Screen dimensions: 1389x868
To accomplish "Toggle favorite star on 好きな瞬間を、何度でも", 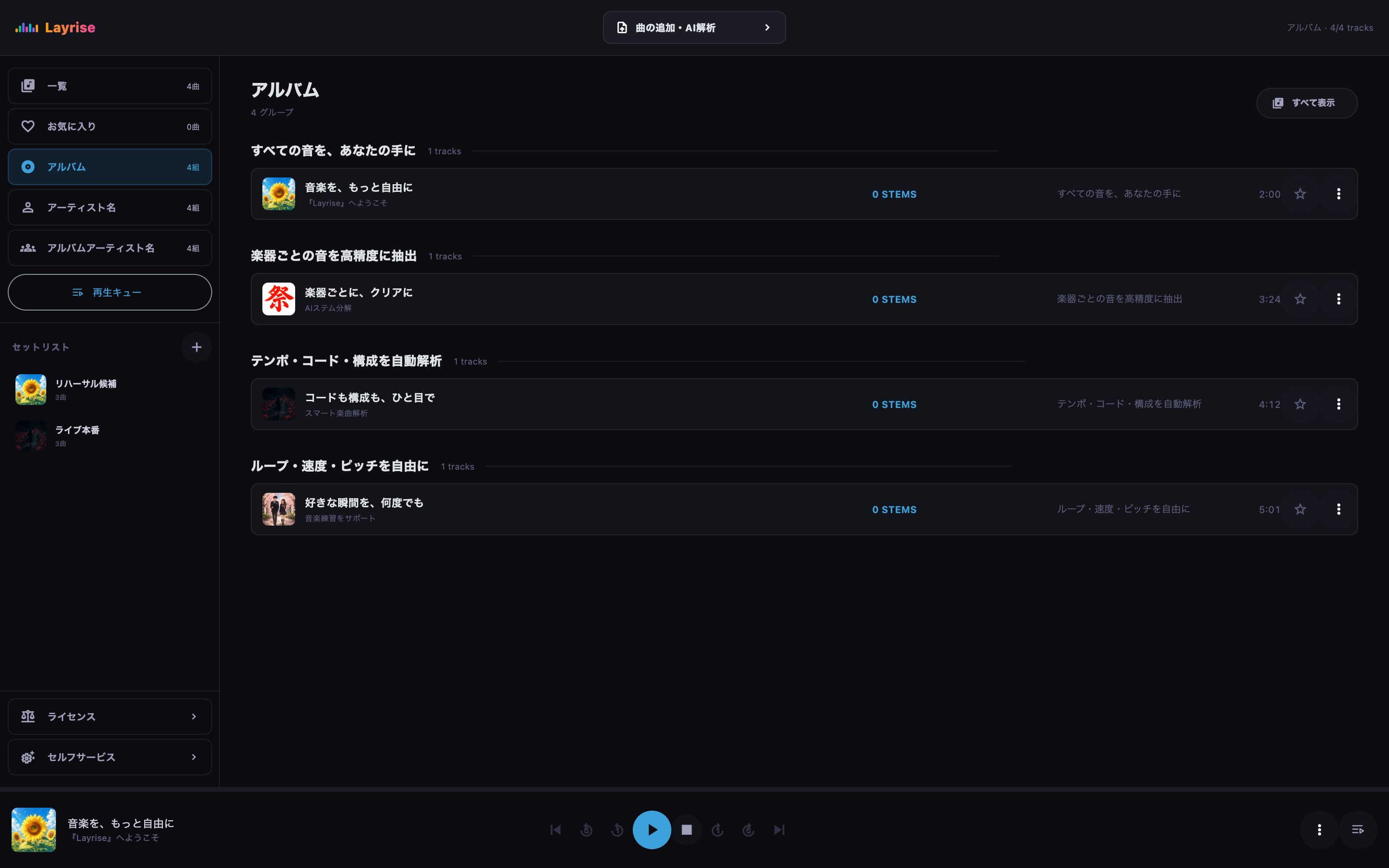I will 1300,509.
